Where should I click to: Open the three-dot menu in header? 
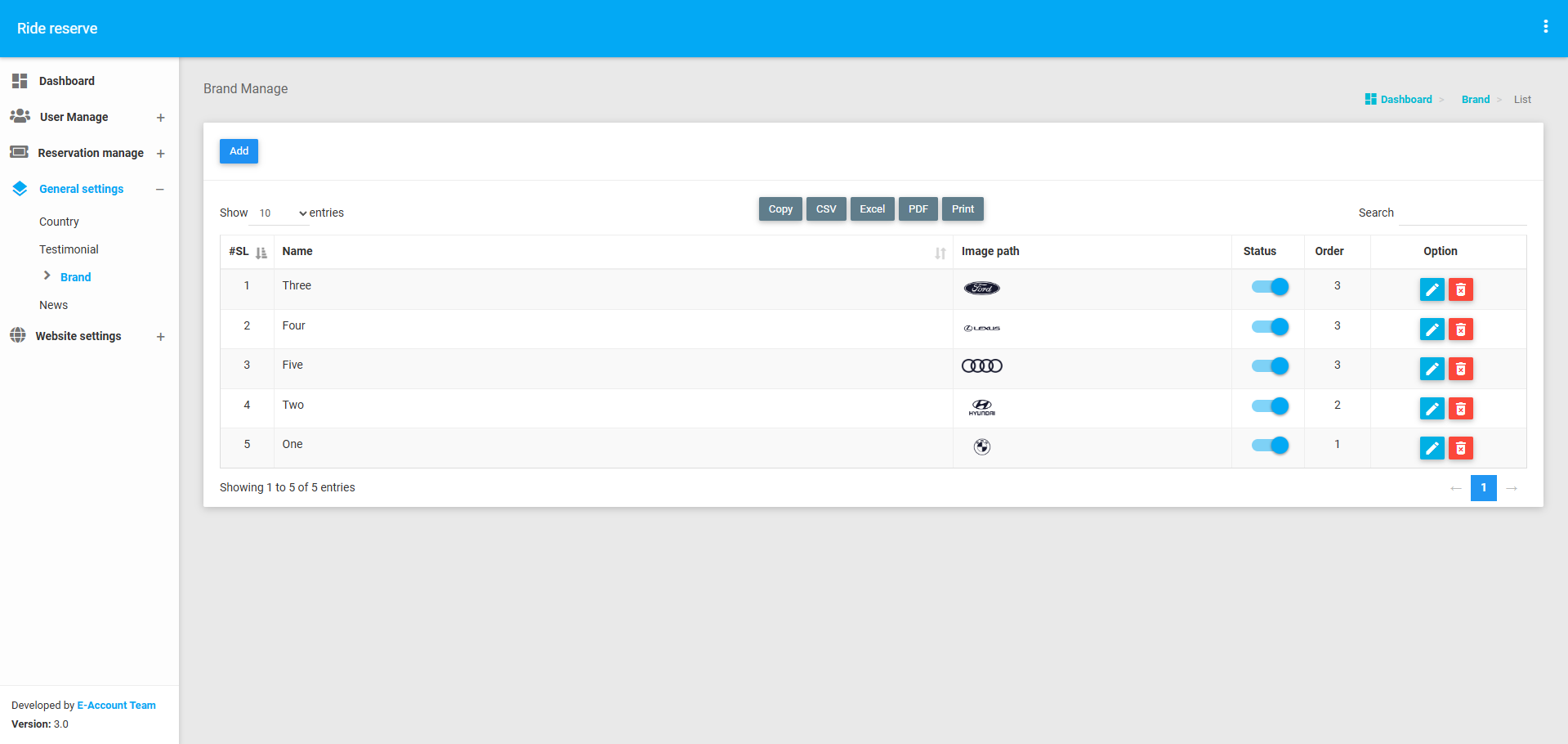(x=1545, y=27)
